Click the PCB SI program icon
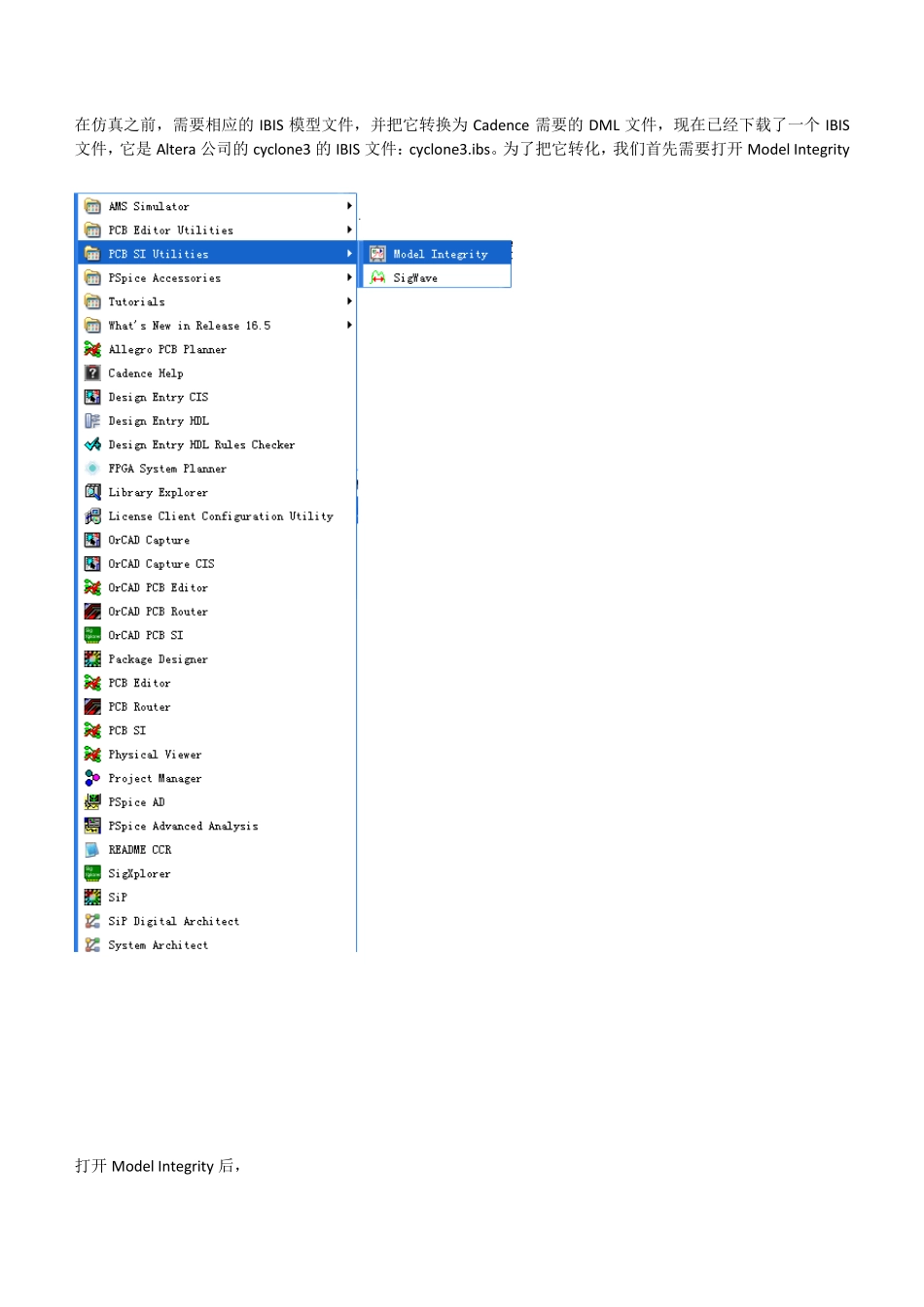This screenshot has width=924, height=1307. [92, 730]
